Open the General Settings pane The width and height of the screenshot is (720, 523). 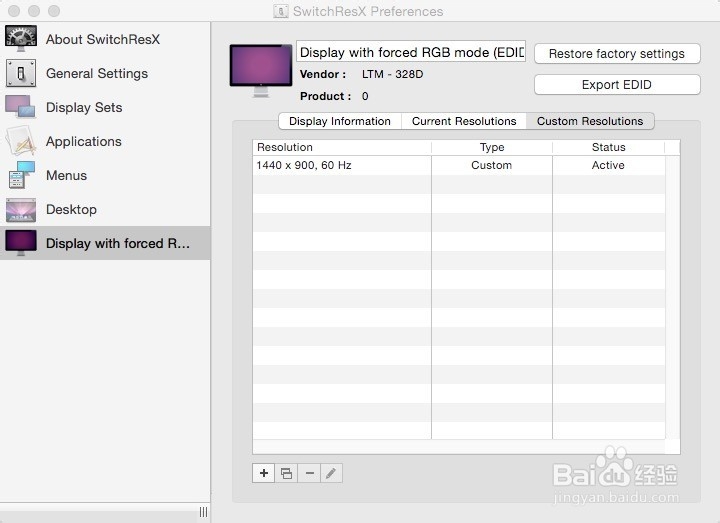(105, 73)
